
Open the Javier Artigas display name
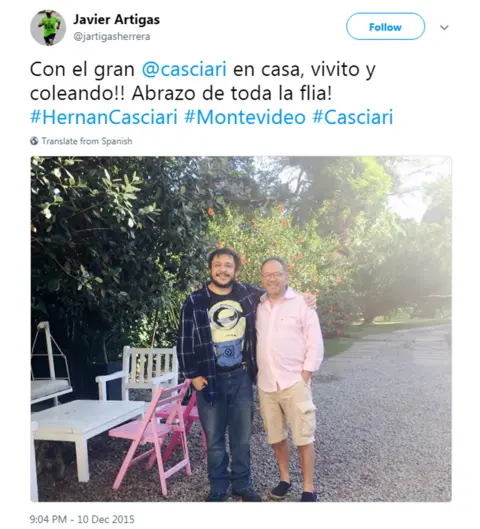[x=116, y=20]
